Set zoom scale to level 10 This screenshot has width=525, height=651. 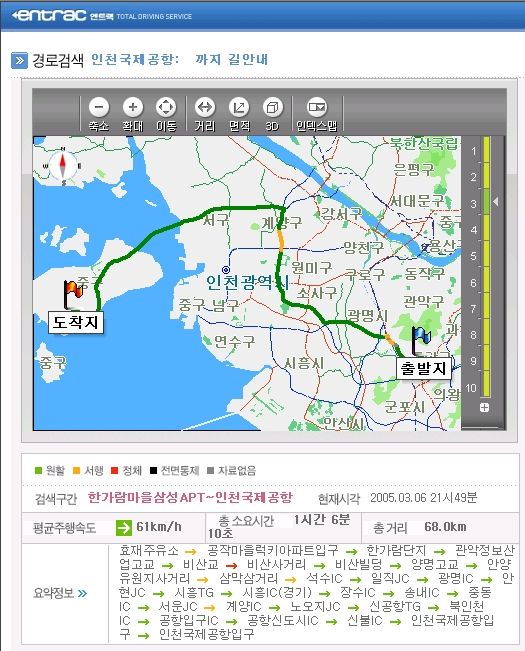click(x=471, y=388)
